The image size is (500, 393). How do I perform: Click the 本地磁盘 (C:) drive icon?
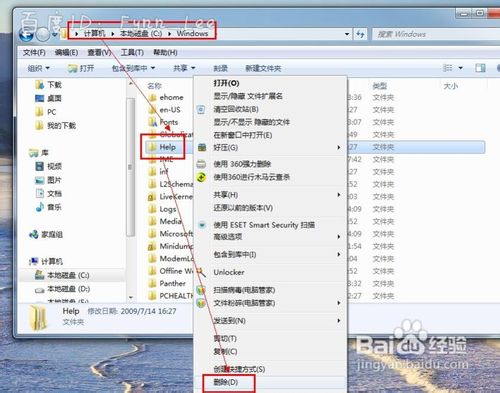40,275
